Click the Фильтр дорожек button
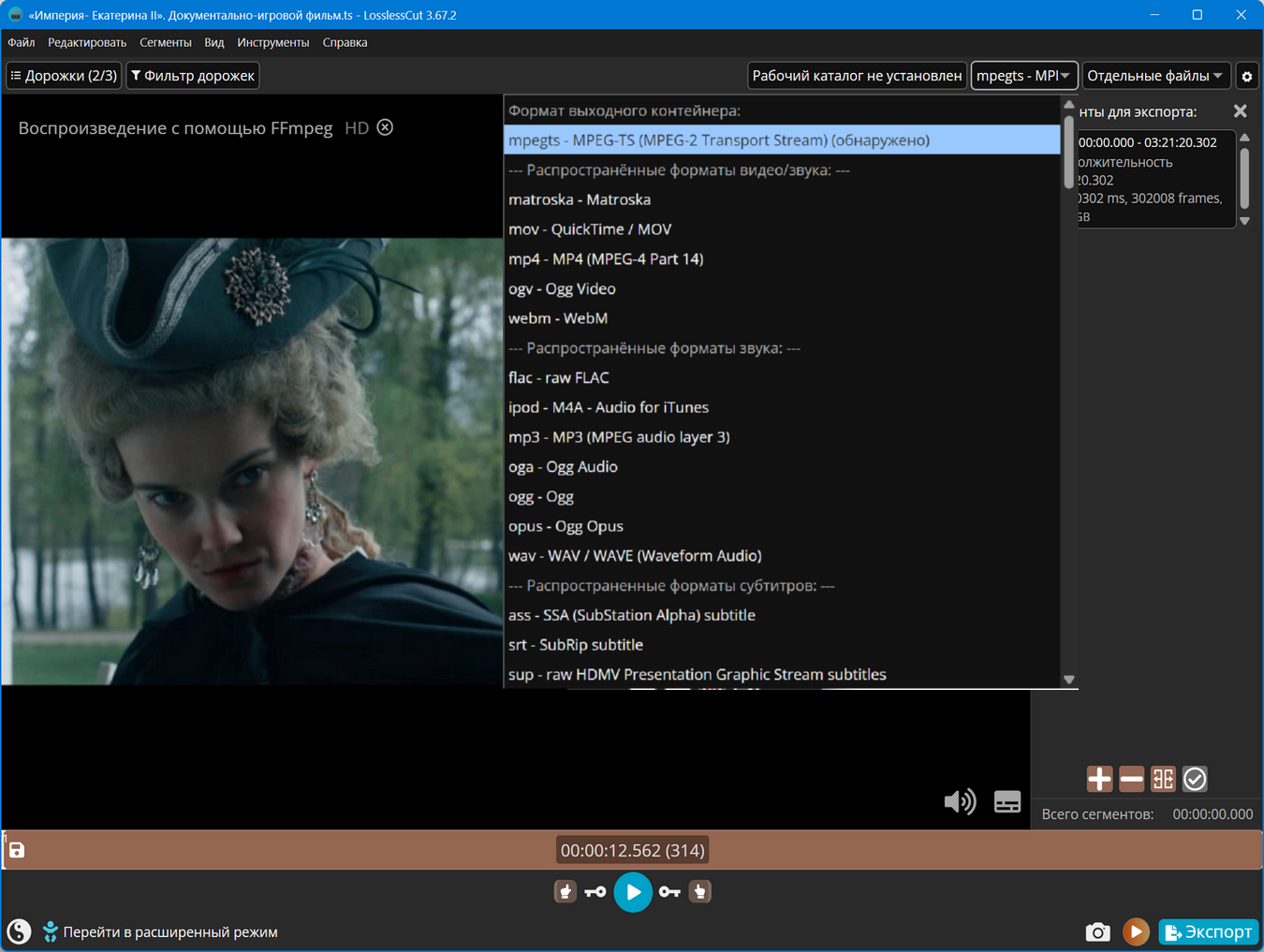Image resolution: width=1264 pixels, height=952 pixels. [193, 76]
